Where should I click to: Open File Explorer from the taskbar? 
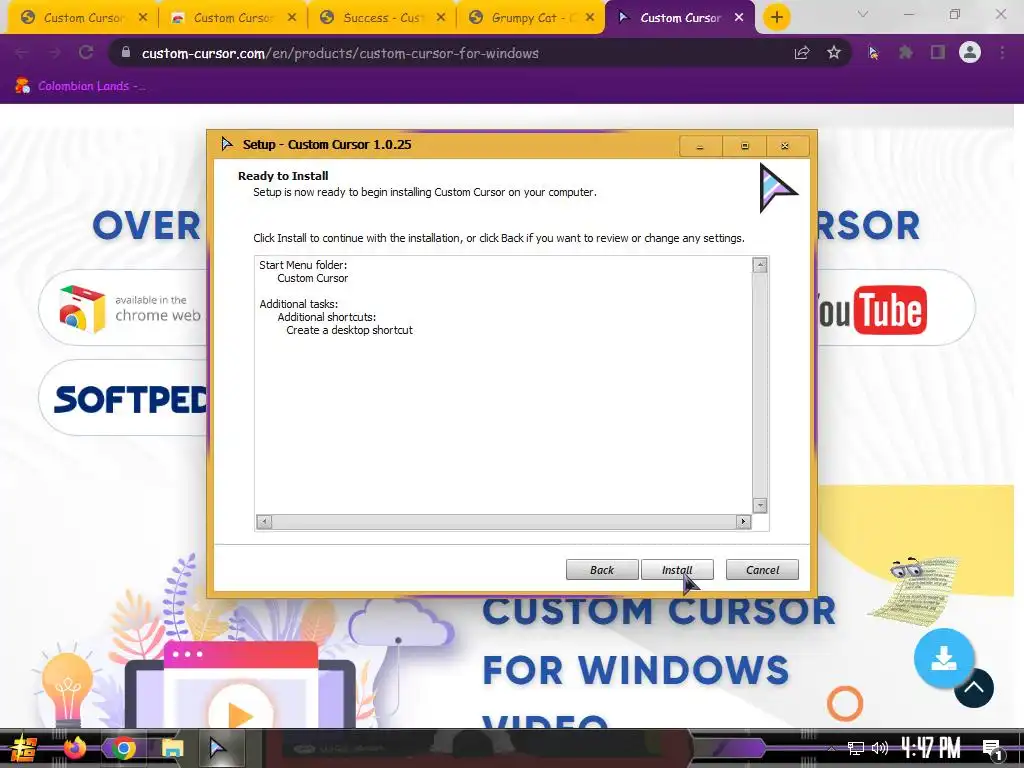point(172,748)
